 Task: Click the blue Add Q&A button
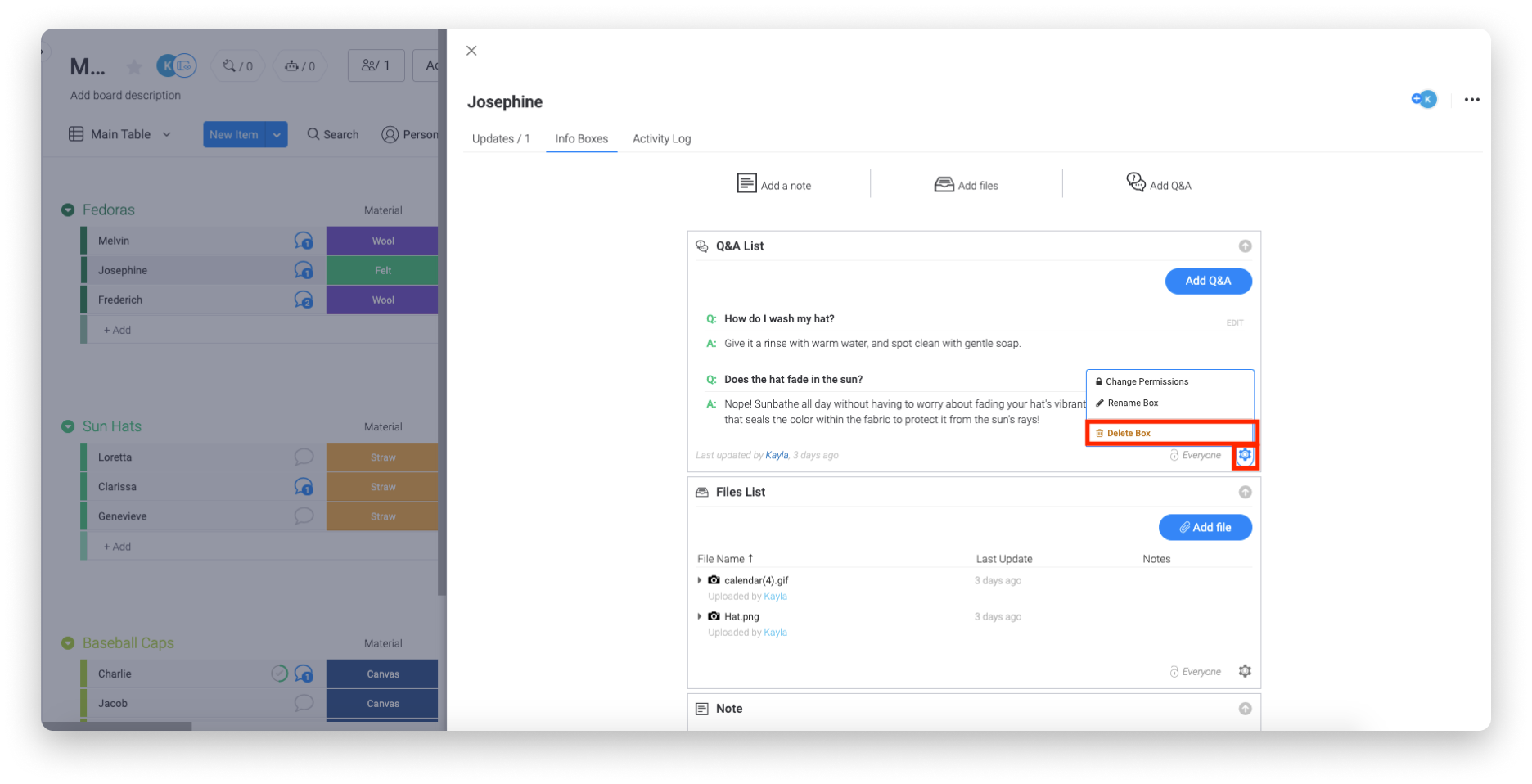point(1209,281)
